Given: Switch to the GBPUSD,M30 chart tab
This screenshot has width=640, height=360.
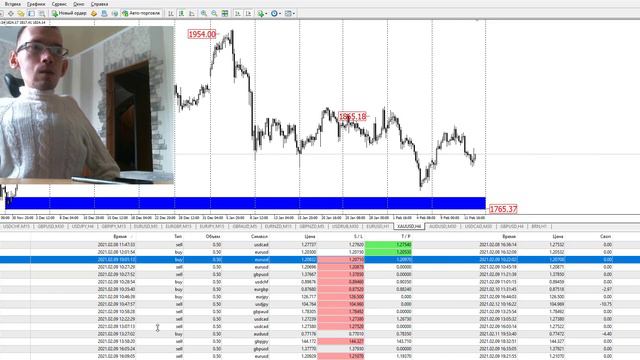Looking at the screenshot, I should click(x=51, y=226).
